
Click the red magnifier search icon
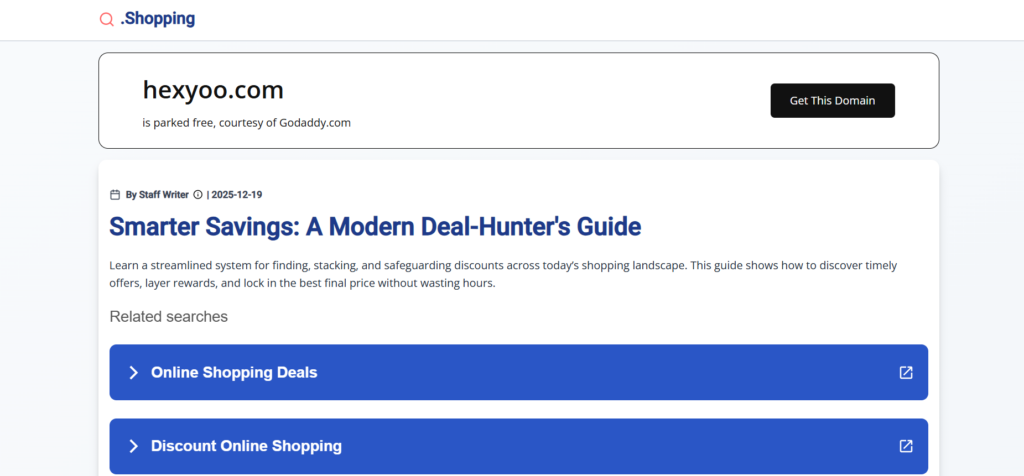click(x=107, y=20)
